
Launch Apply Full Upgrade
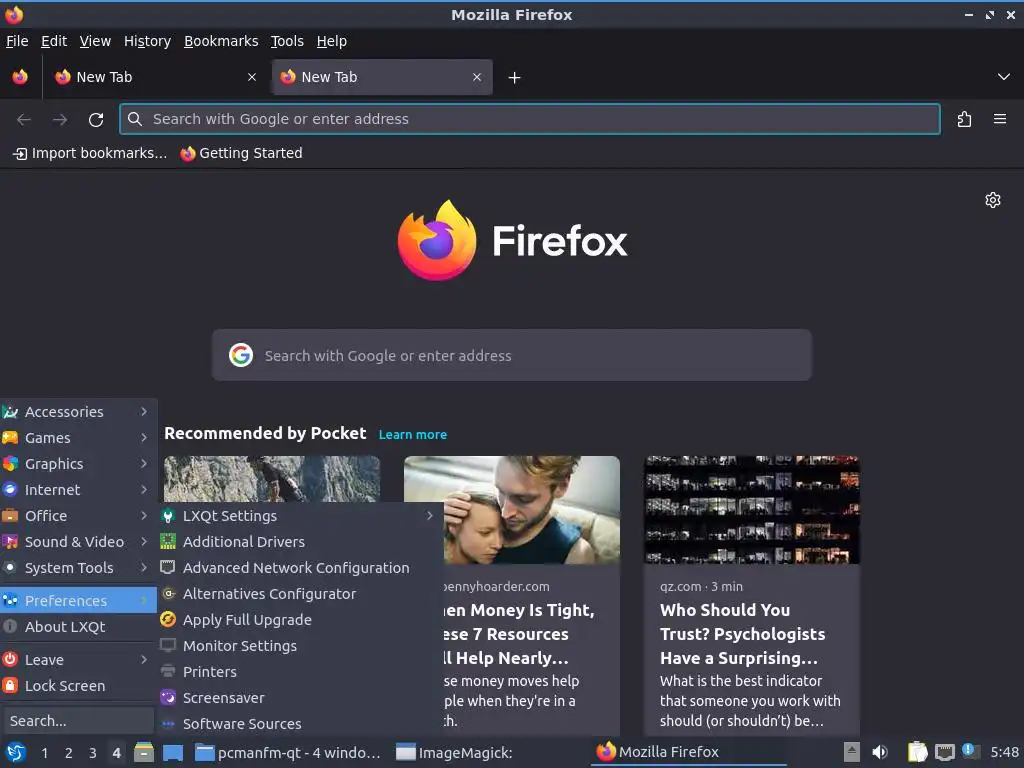(x=300, y=619)
